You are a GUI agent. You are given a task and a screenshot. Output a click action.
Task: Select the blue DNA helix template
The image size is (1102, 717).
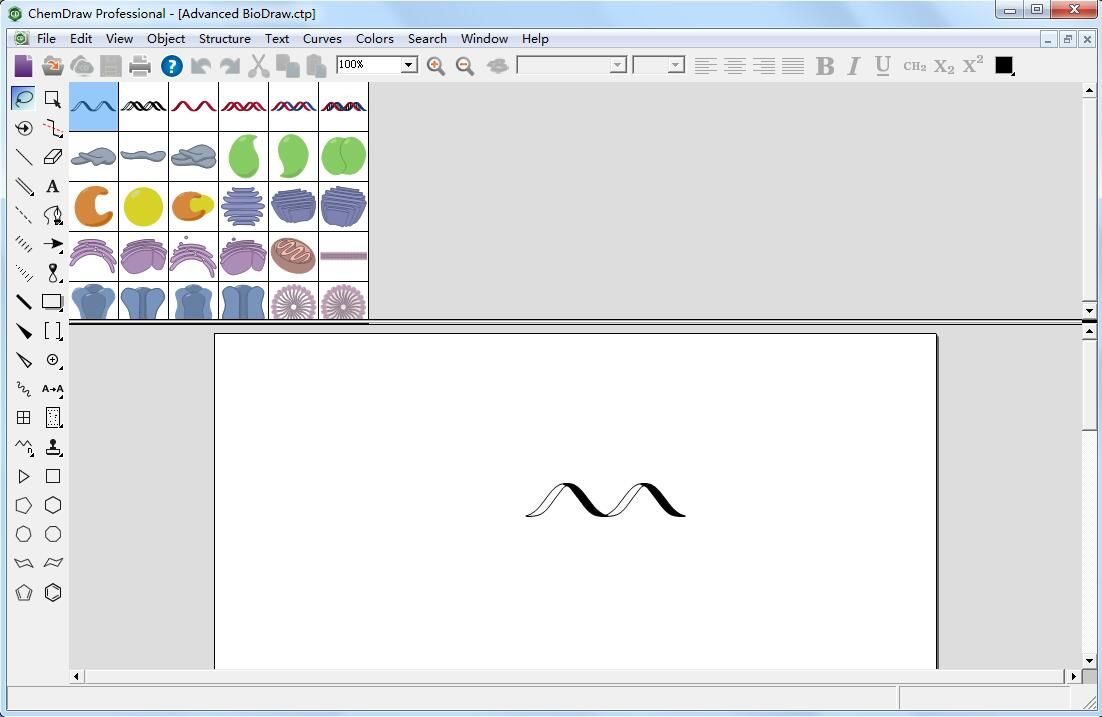(x=93, y=105)
